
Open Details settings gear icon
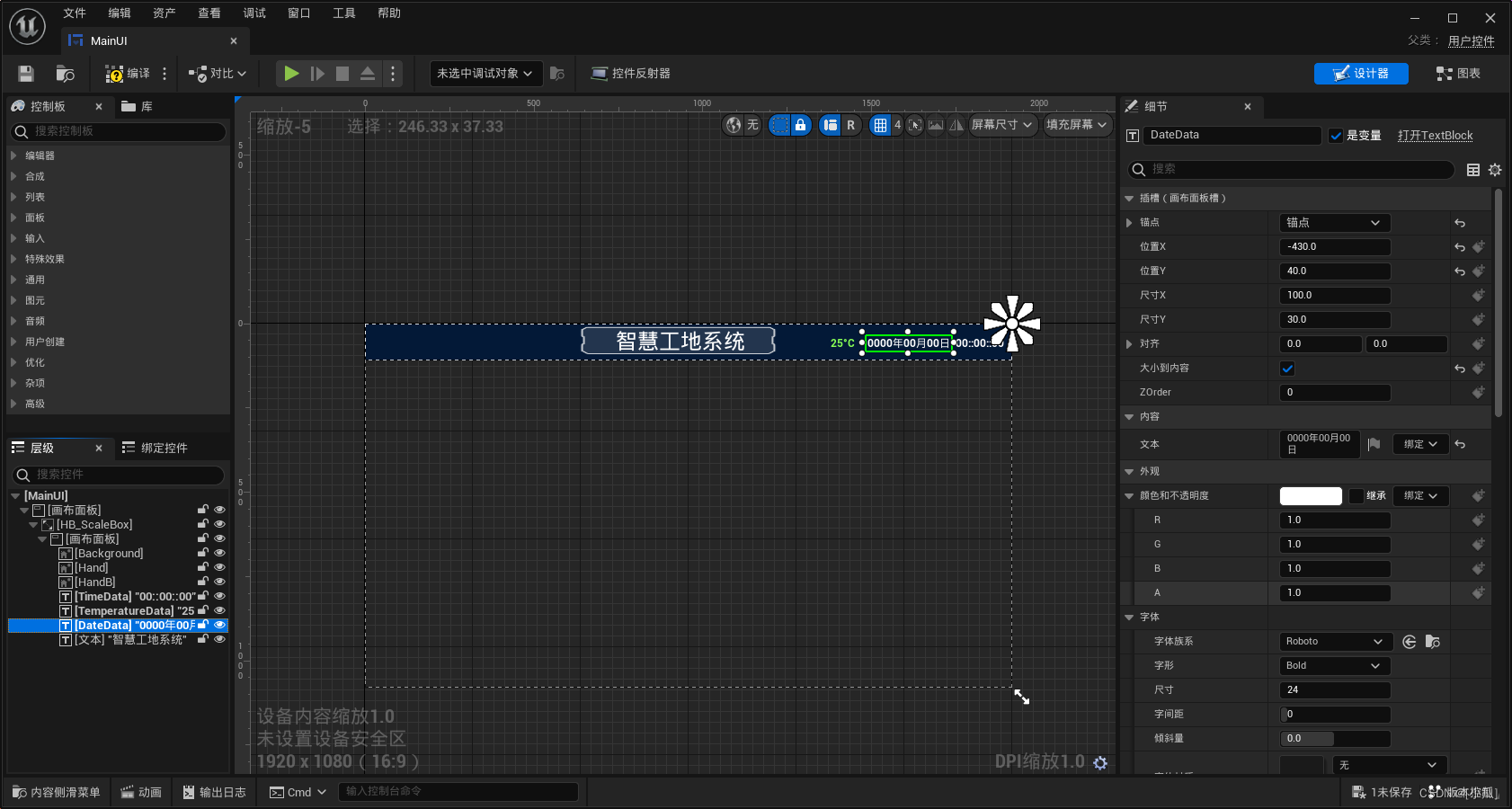pos(1495,170)
